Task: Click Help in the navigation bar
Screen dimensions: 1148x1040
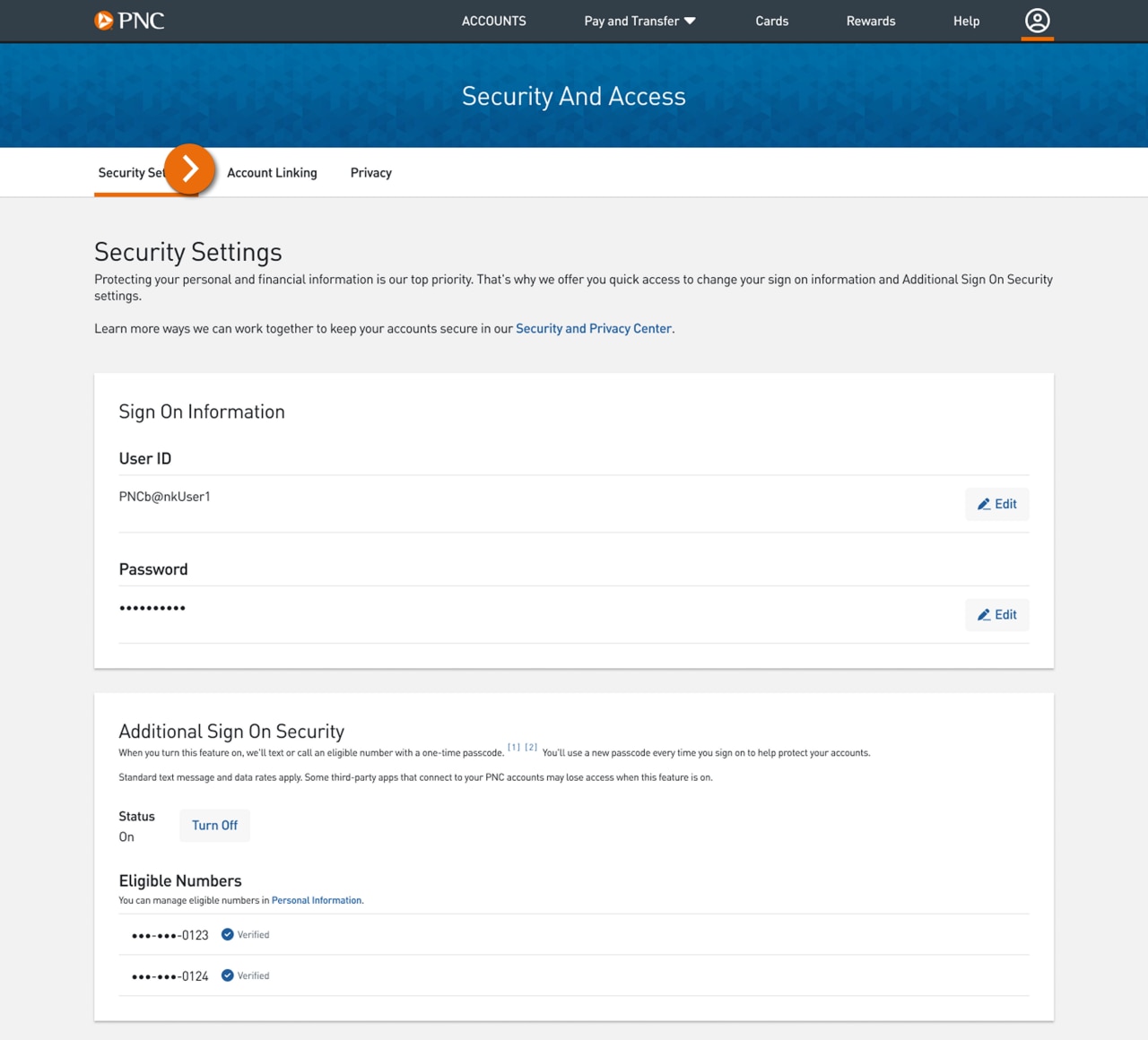Action: click(x=966, y=21)
